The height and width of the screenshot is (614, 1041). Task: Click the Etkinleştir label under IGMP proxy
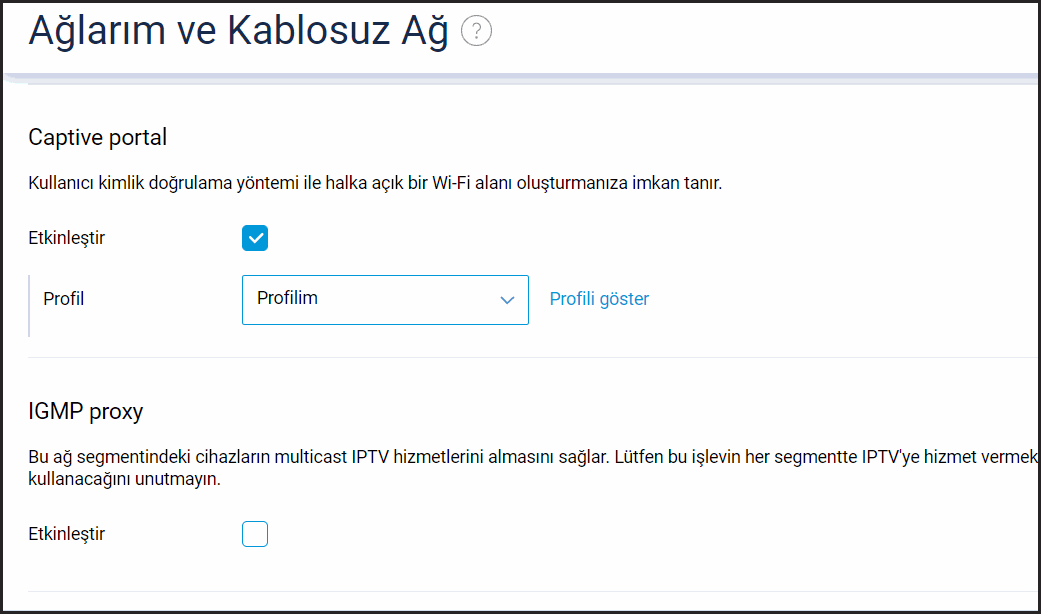(67, 534)
